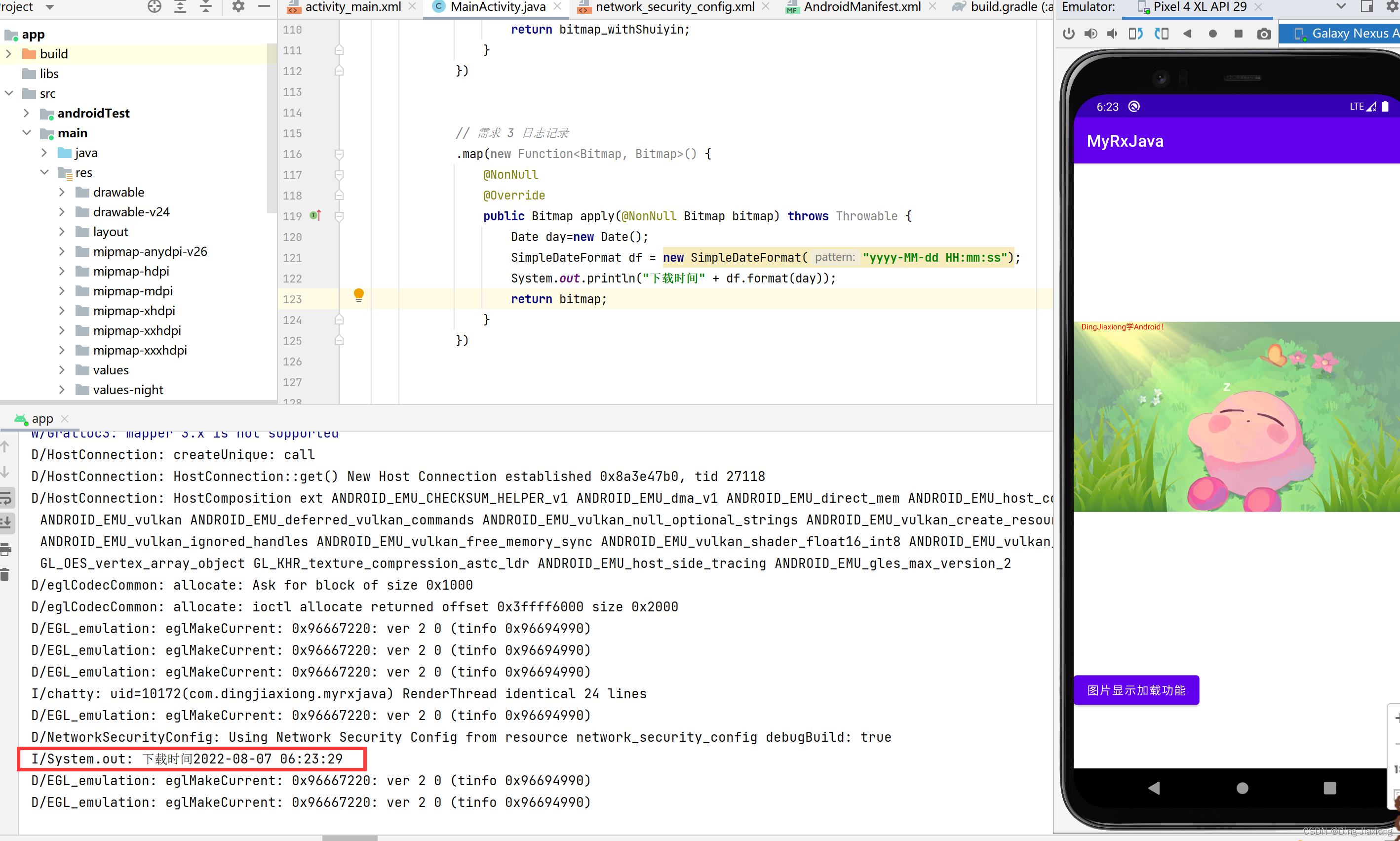Click the Kirby image in emulator
Screen dimensions: 1400x841
coord(1236,417)
